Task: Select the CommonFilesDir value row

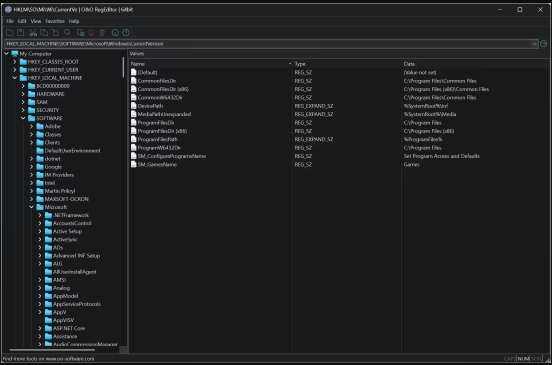Action: pyautogui.click(x=157, y=81)
